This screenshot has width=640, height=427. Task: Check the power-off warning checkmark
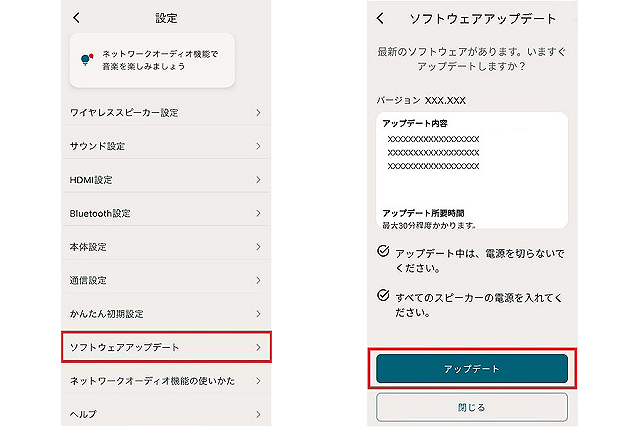pos(383,253)
